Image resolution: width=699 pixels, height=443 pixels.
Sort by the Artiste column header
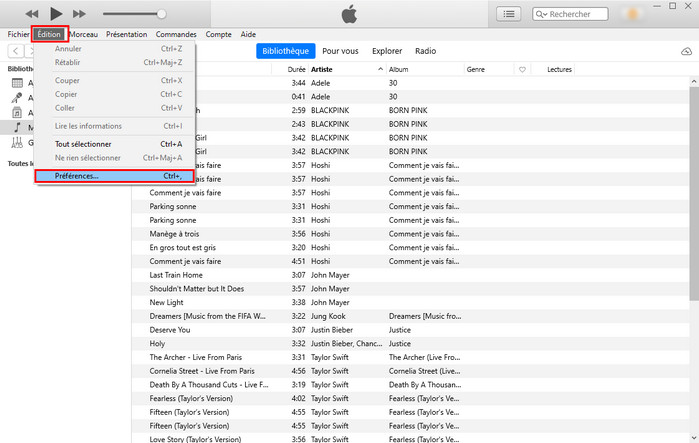pos(322,69)
